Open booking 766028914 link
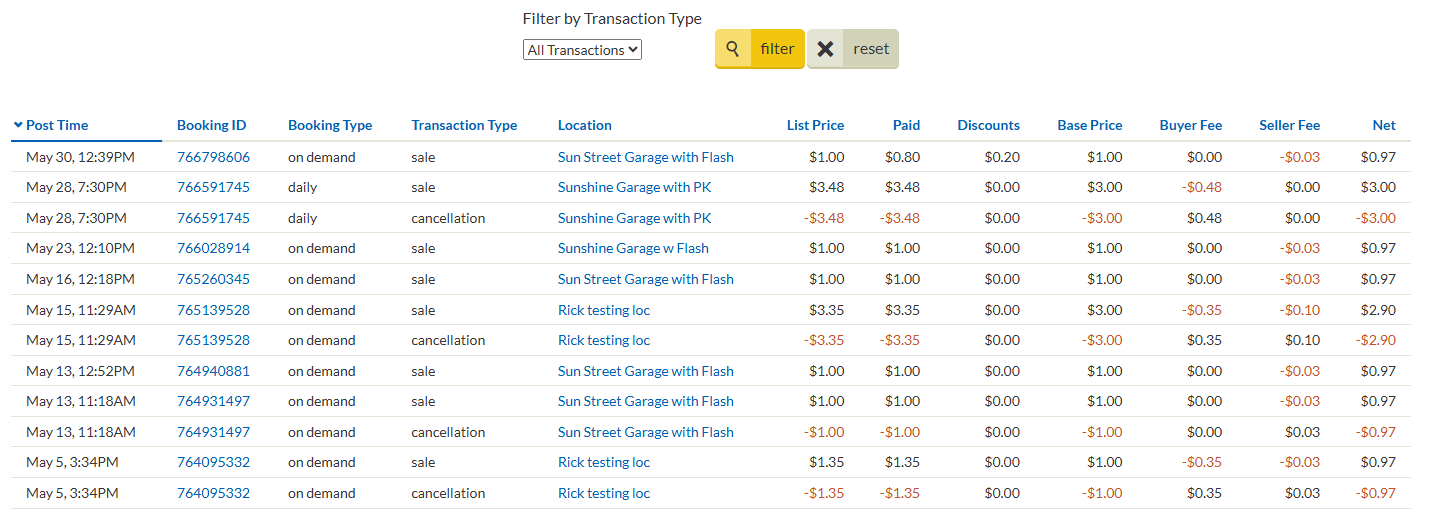This screenshot has height=521, width=1435. click(x=213, y=248)
